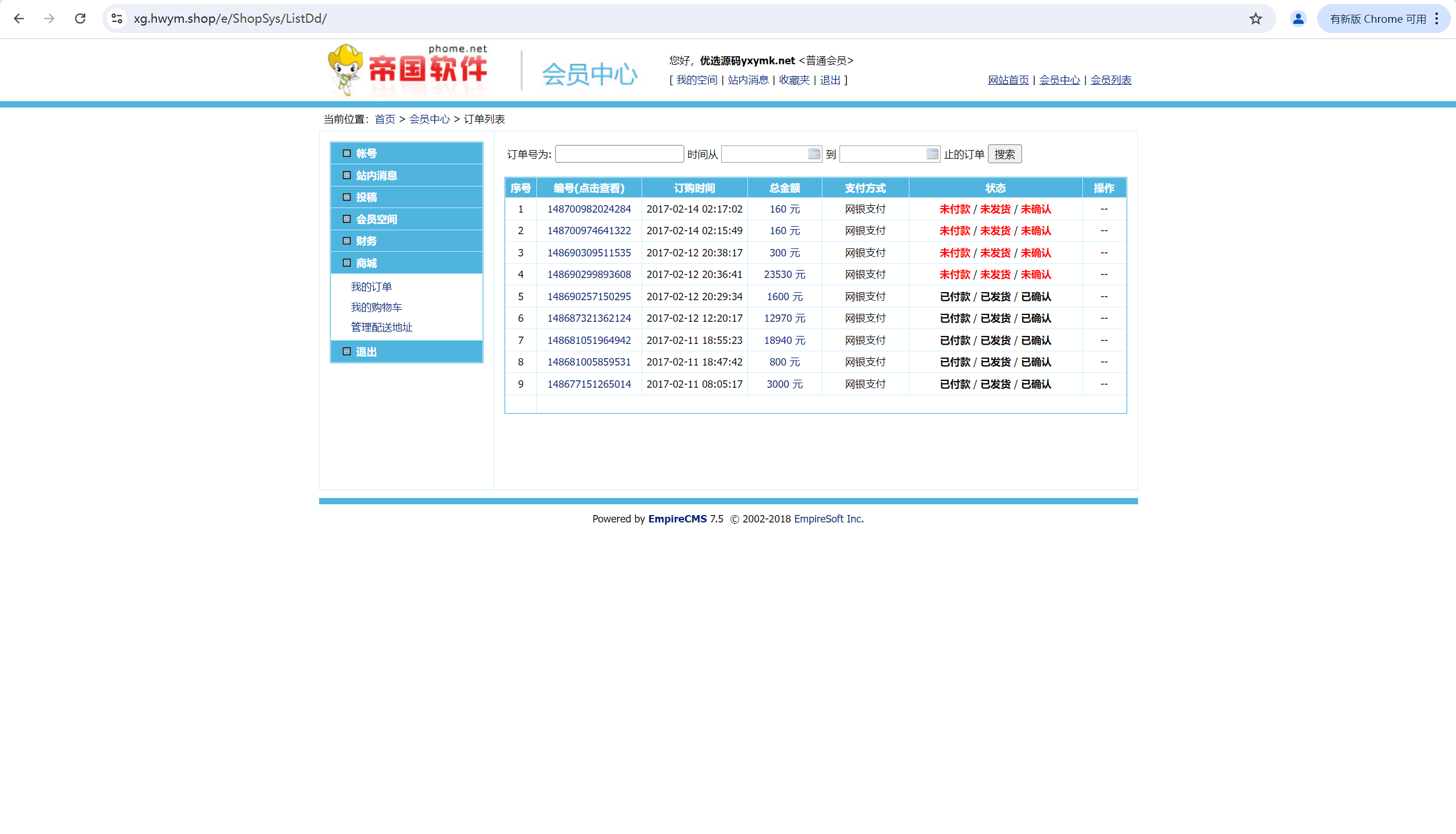Viewport: 1456px width, 834px height.
Task: Open 会员列表 top-right link
Action: click(x=1110, y=80)
